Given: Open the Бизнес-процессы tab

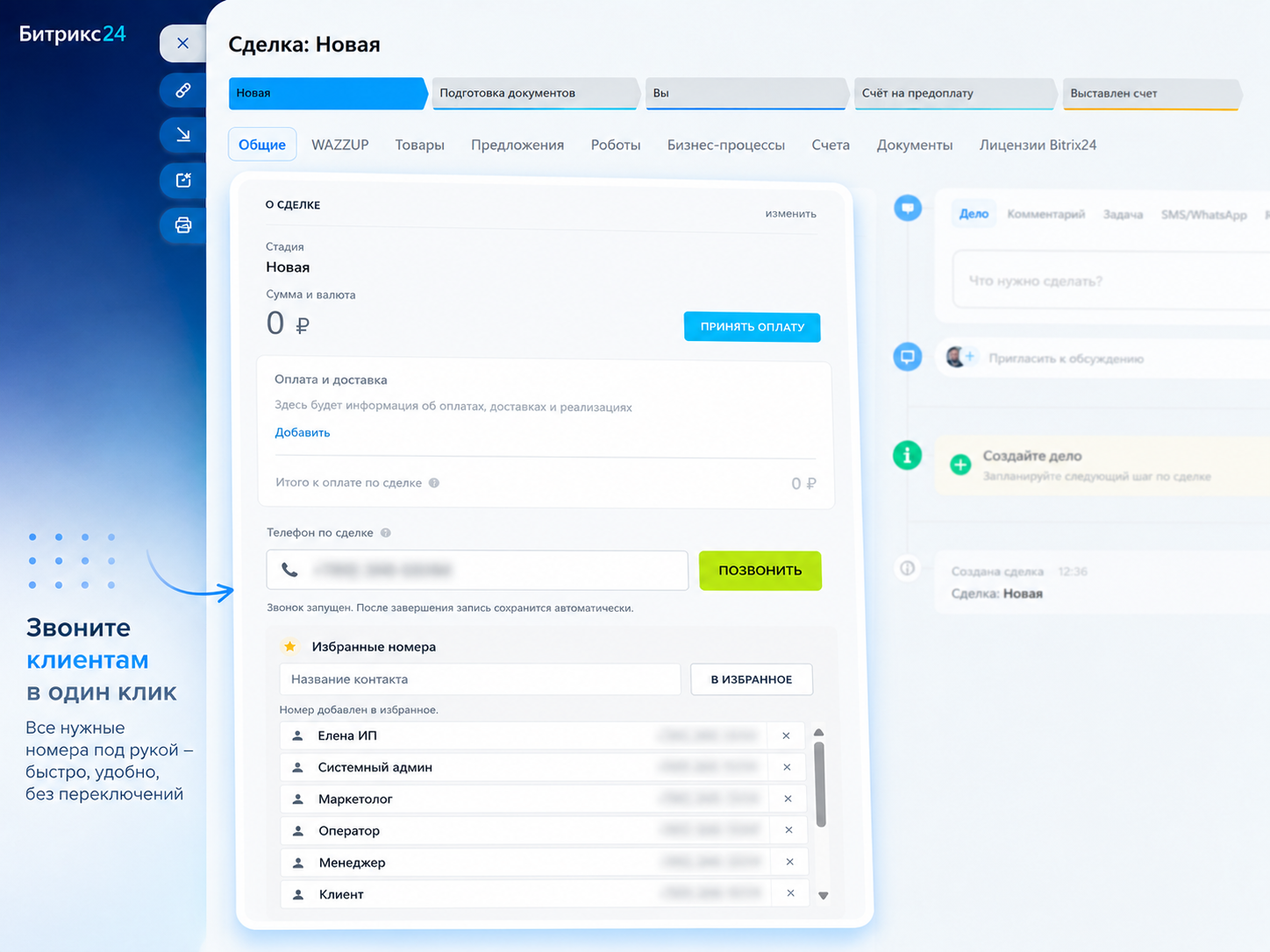Looking at the screenshot, I should coord(726,145).
